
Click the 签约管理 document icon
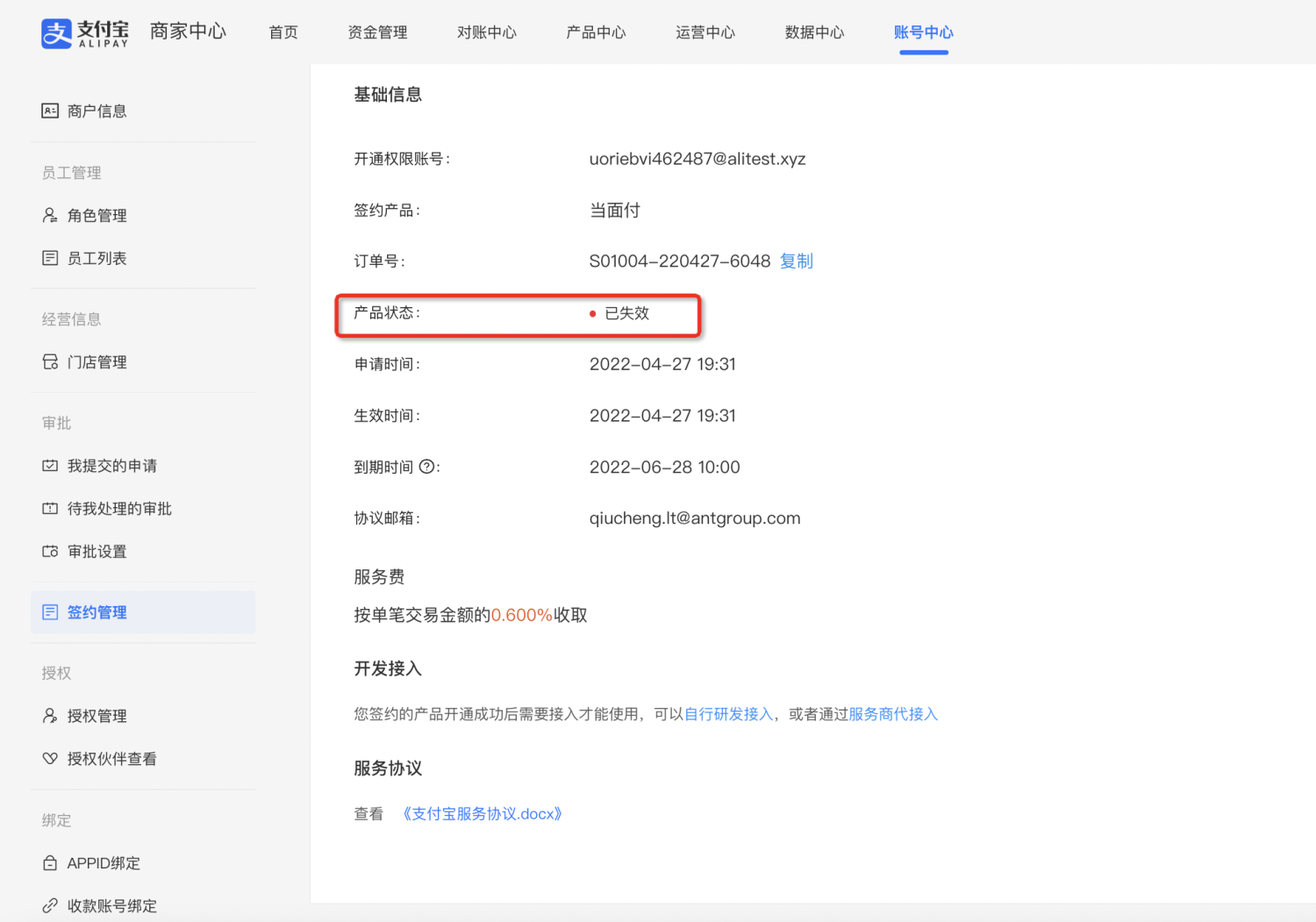pos(50,611)
